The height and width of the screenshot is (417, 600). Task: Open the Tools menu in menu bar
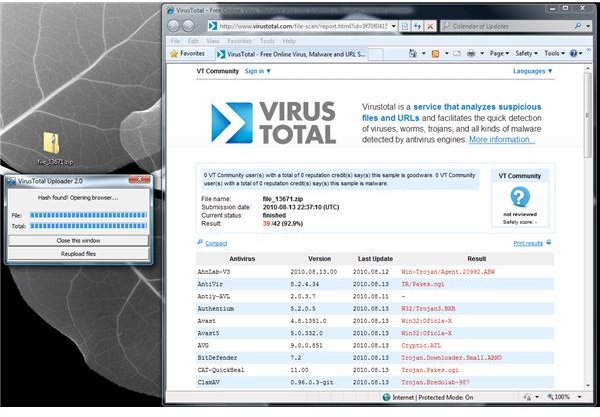tap(267, 41)
